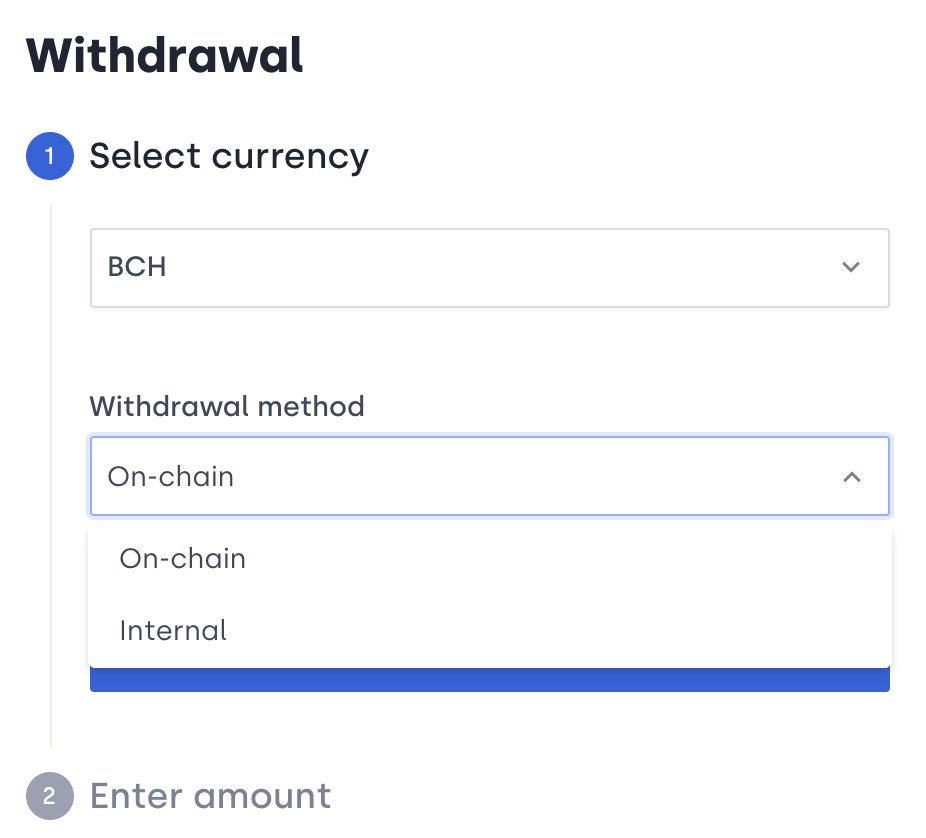Click the Withdrawal page heading
Image resolution: width=926 pixels, height=838 pixels.
click(165, 56)
